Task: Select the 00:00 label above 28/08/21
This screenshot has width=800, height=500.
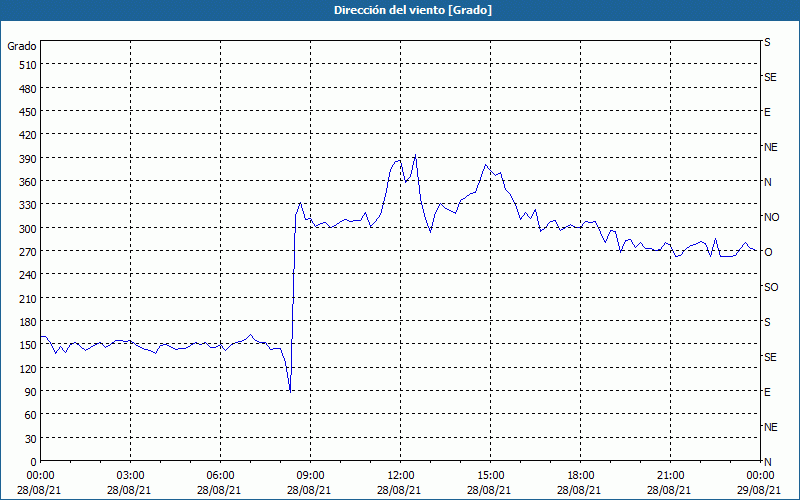Action: coord(40,476)
